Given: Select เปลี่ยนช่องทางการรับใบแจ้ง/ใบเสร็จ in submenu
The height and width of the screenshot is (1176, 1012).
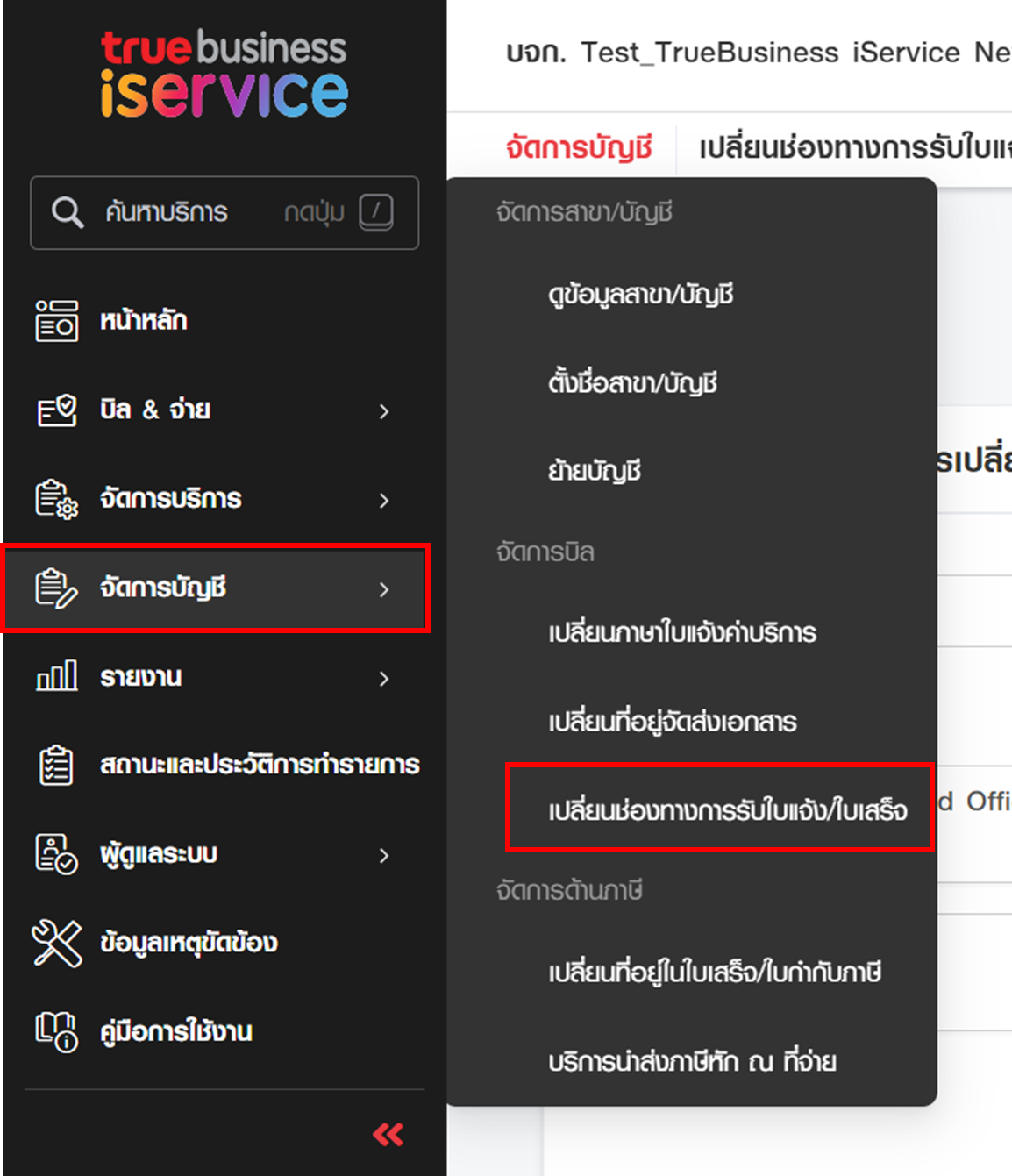Looking at the screenshot, I should (x=728, y=810).
